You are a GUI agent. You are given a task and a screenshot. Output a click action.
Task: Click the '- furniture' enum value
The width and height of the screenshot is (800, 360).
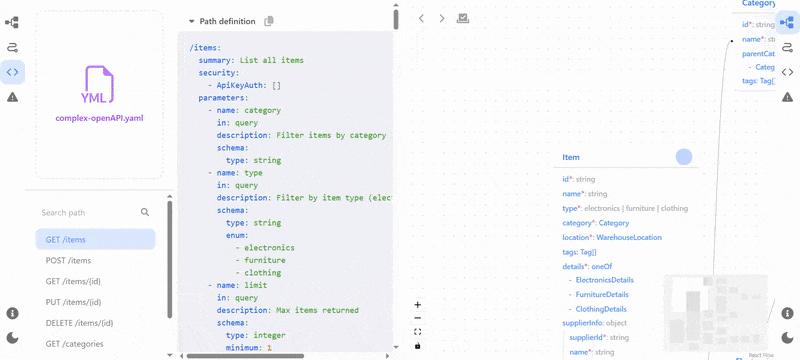point(260,260)
